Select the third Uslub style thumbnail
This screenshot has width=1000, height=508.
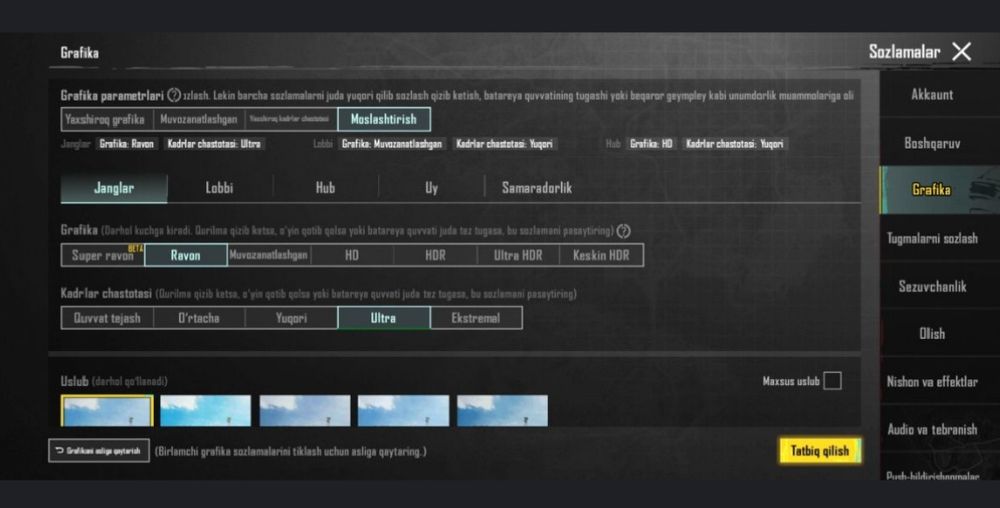305,410
